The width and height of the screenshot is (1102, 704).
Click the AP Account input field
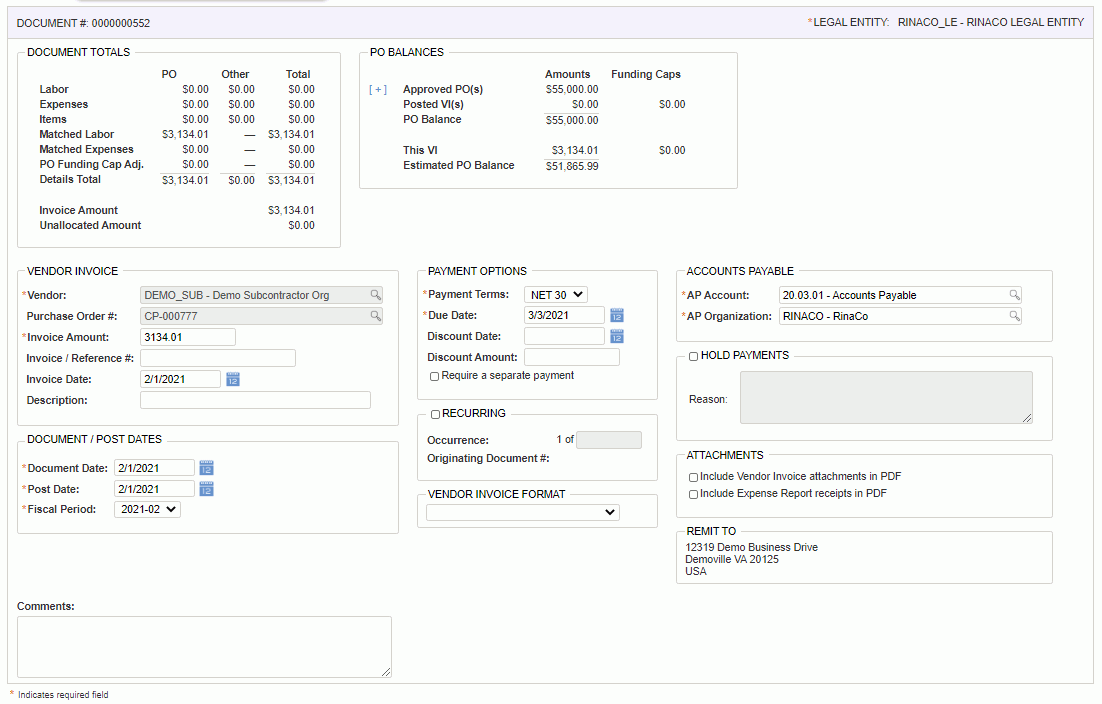coord(900,295)
